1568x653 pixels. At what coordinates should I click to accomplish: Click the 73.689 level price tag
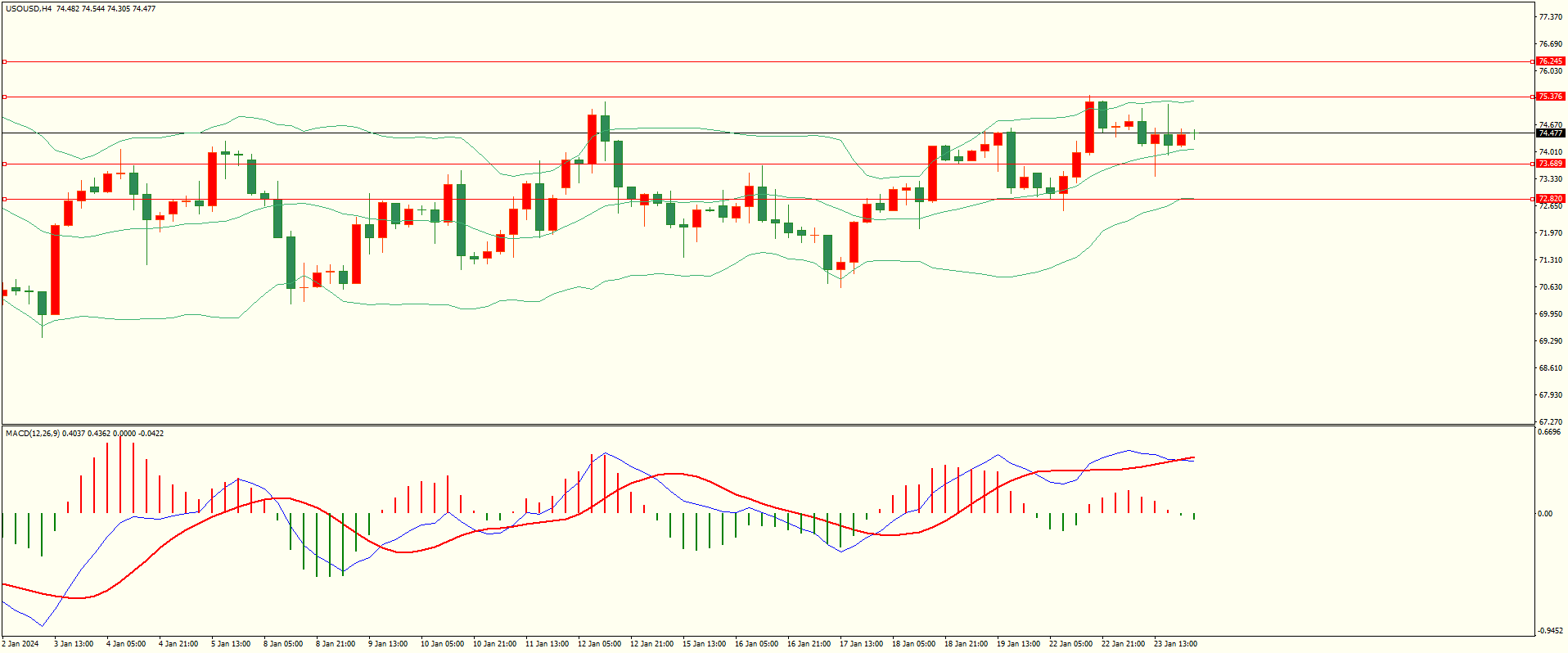tap(1550, 164)
